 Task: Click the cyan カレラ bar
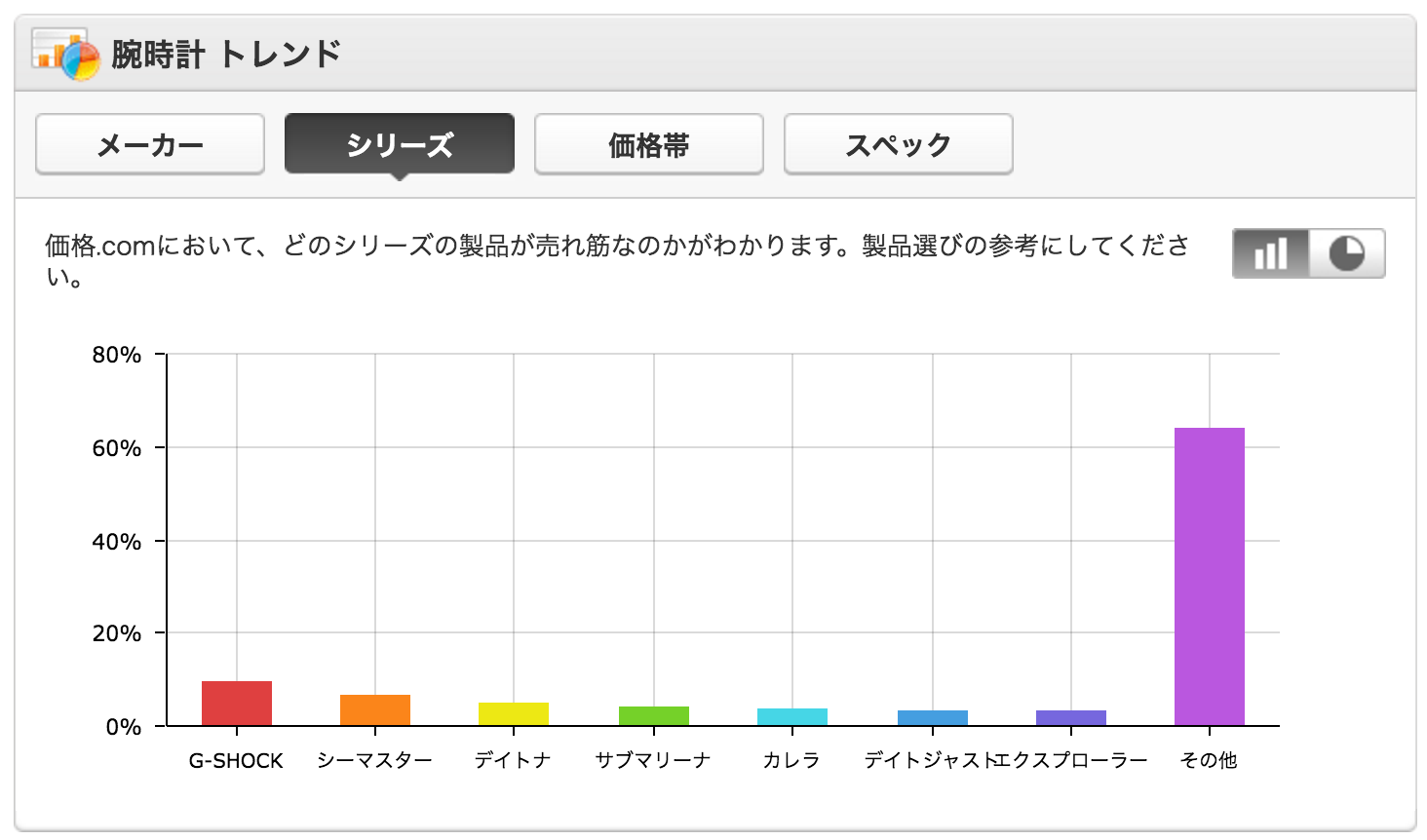click(792, 717)
